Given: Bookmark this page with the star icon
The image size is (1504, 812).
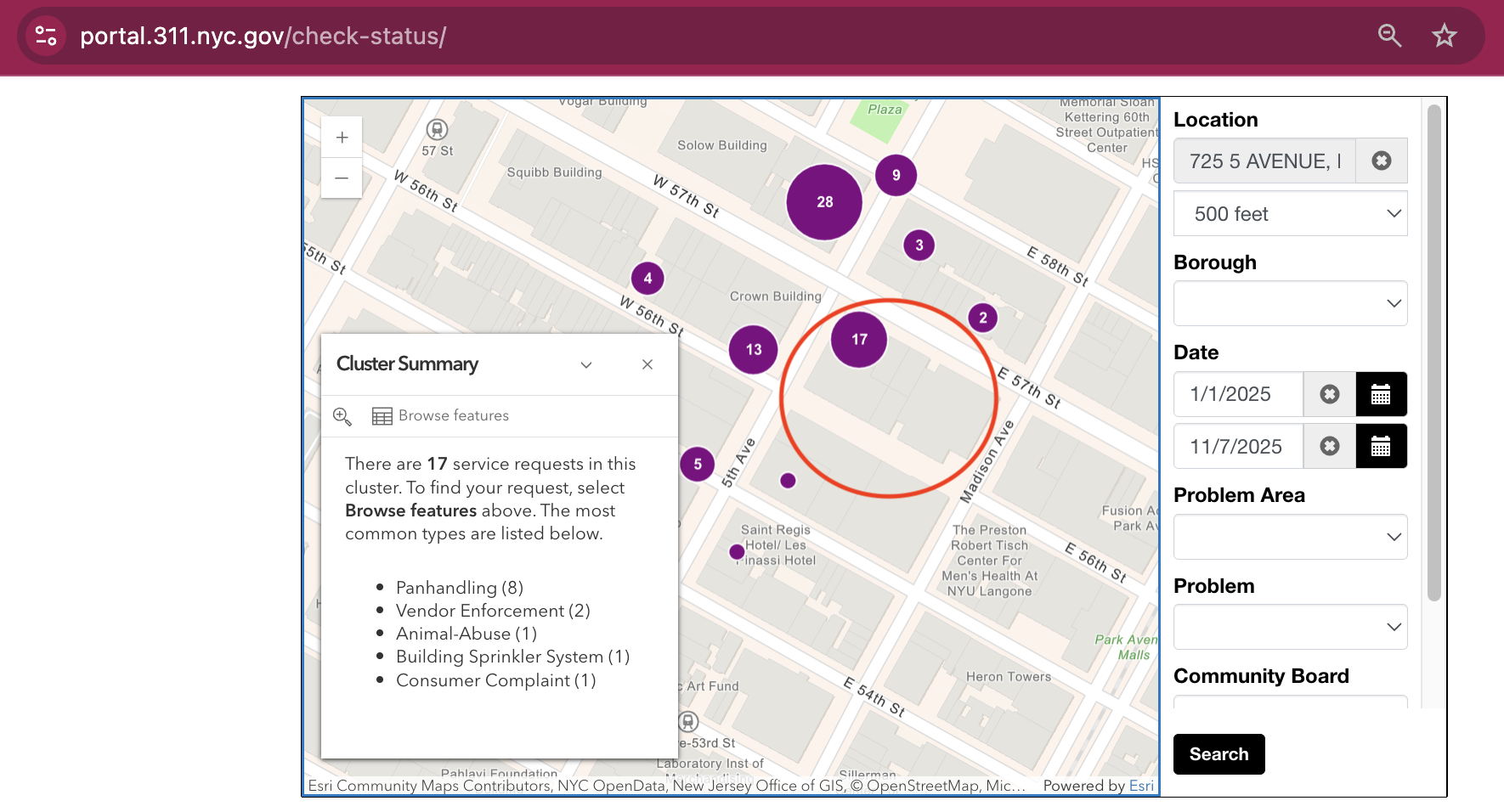Looking at the screenshot, I should [1444, 36].
